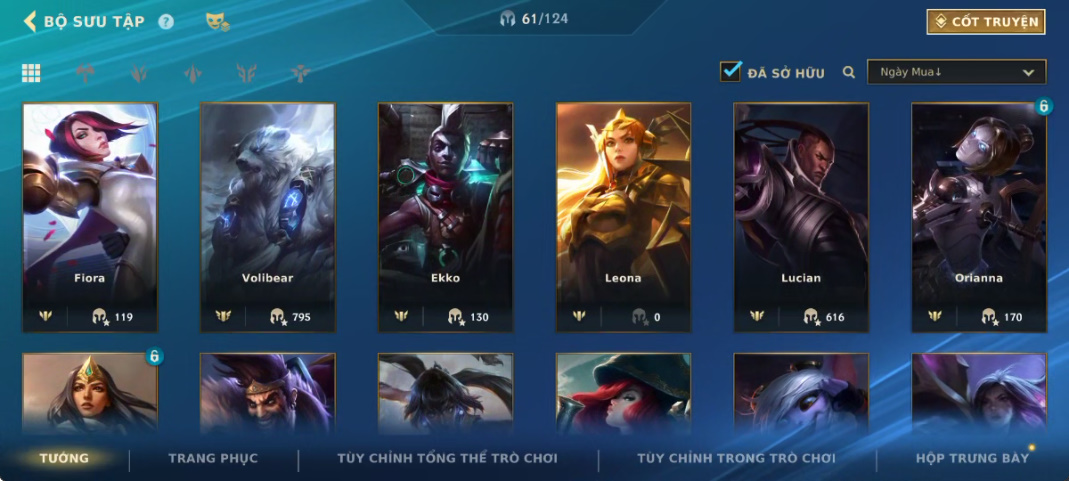The width and height of the screenshot is (1069, 481).
Task: Select the Volibear champion card
Action: [x=268, y=217]
